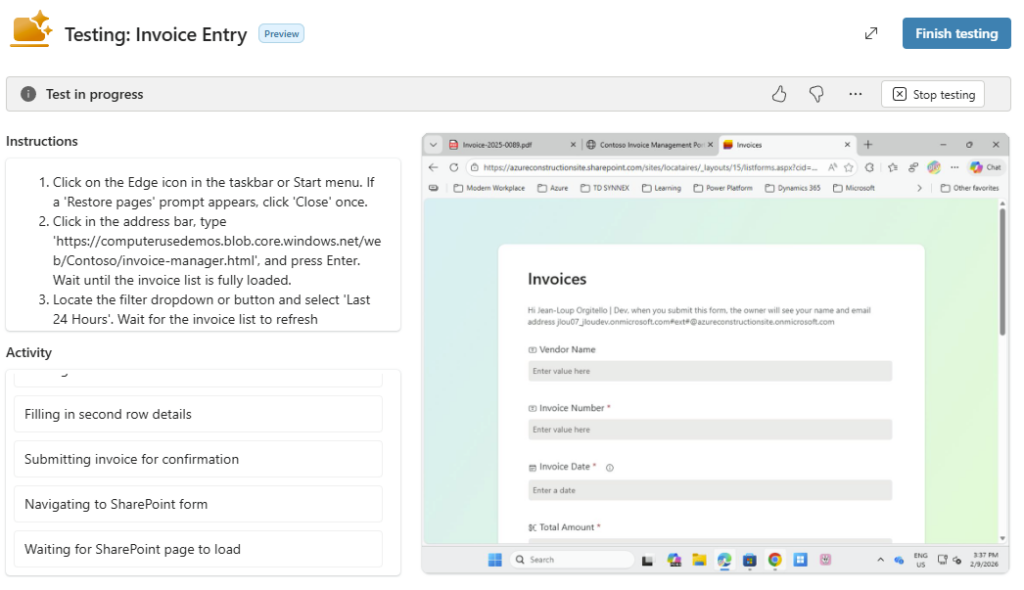
Task: Click the thumbs up feedback icon
Action: [x=779, y=94]
